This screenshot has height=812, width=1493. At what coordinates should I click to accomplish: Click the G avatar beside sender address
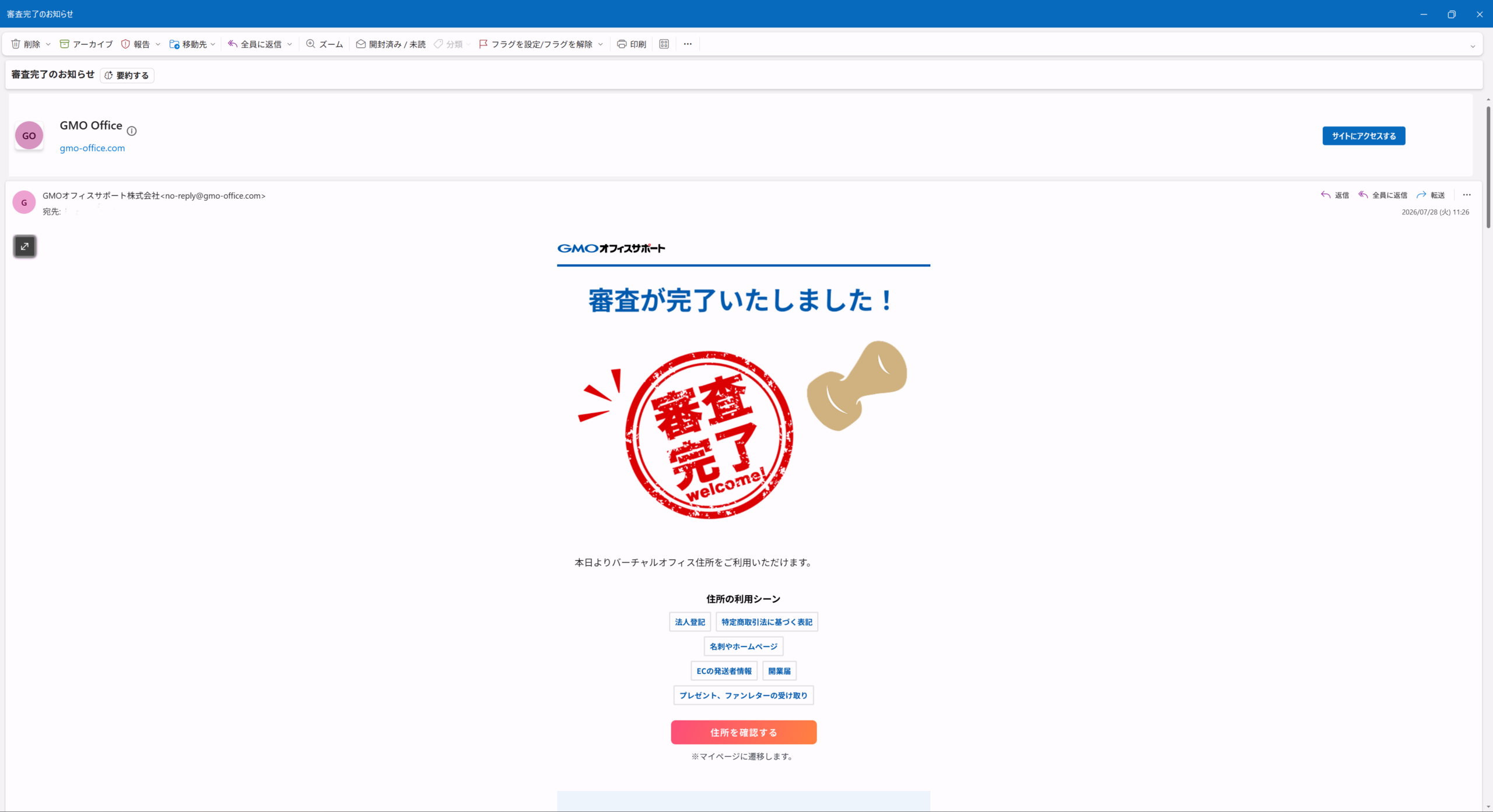[x=24, y=202]
